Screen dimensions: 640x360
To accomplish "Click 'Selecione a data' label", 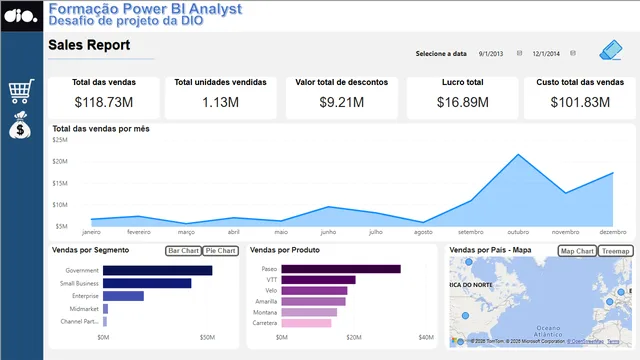I will 441,53.
